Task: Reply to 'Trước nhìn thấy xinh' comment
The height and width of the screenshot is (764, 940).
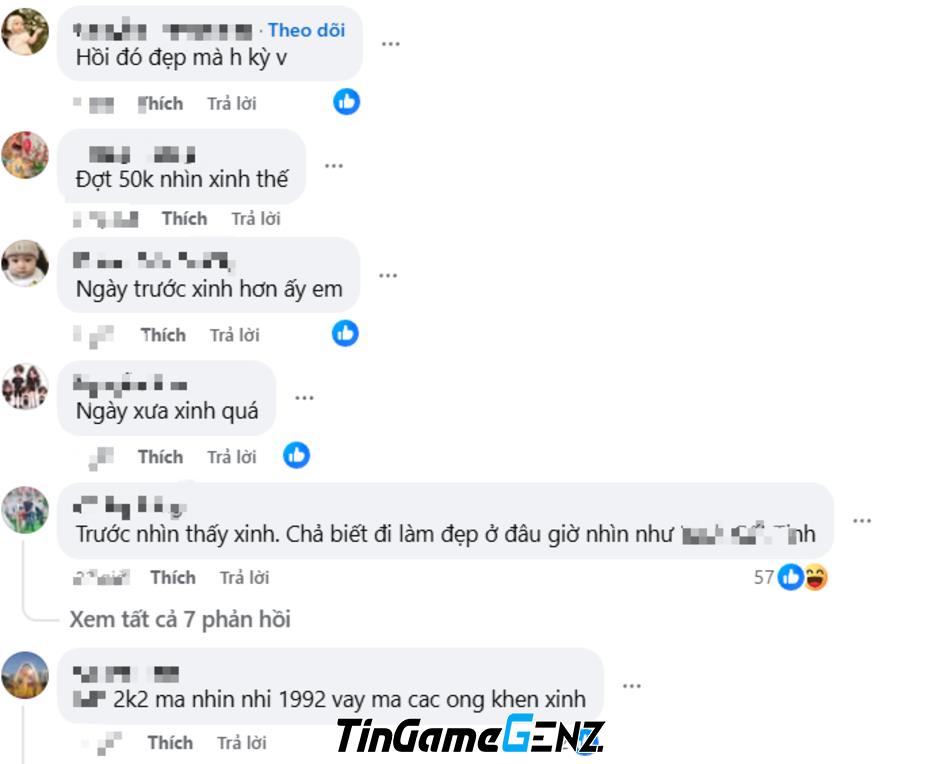Action: click(244, 577)
